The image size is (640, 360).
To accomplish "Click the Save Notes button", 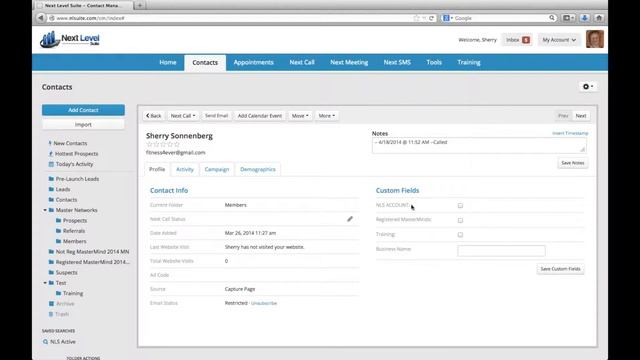I will [573, 163].
